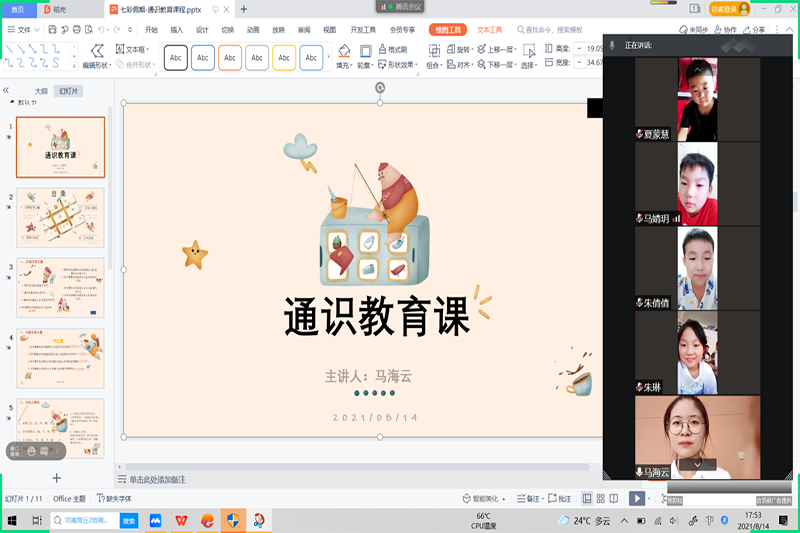Toggle the Notes (备注) pane
This screenshot has width=800, height=533.
tap(527, 498)
